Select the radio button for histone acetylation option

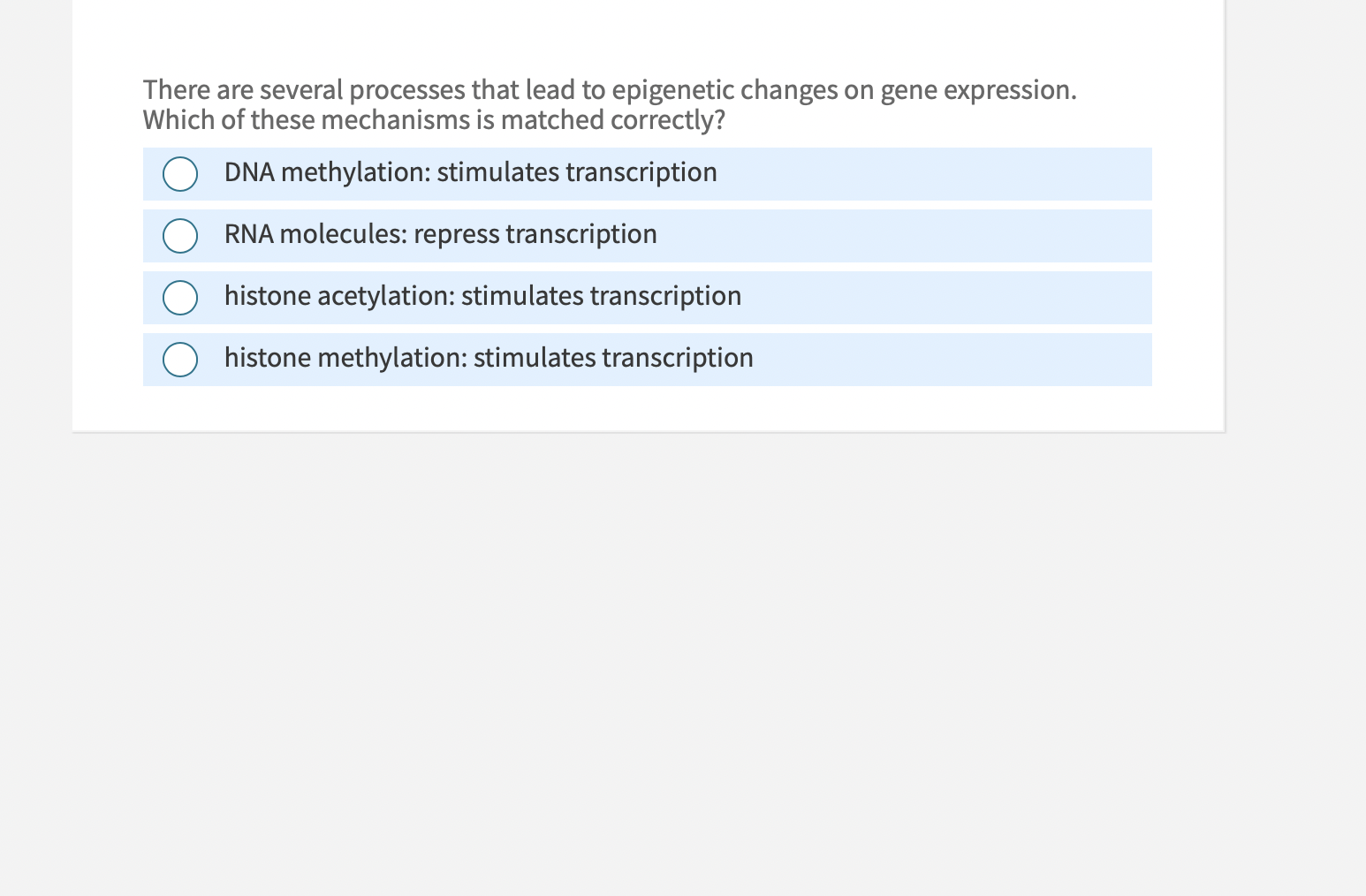[179, 298]
